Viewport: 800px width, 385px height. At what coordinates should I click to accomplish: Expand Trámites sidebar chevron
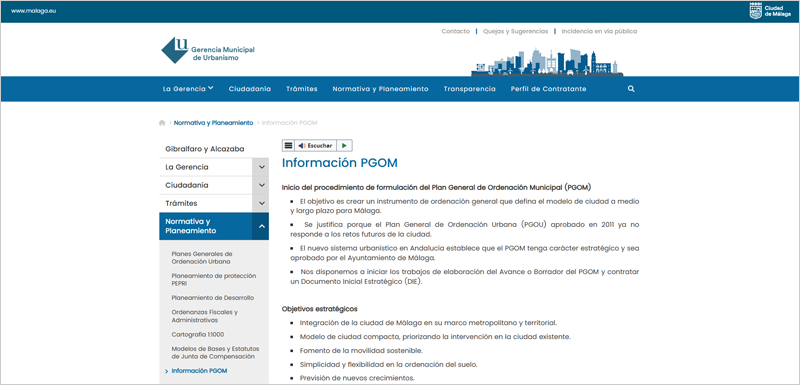(x=261, y=203)
